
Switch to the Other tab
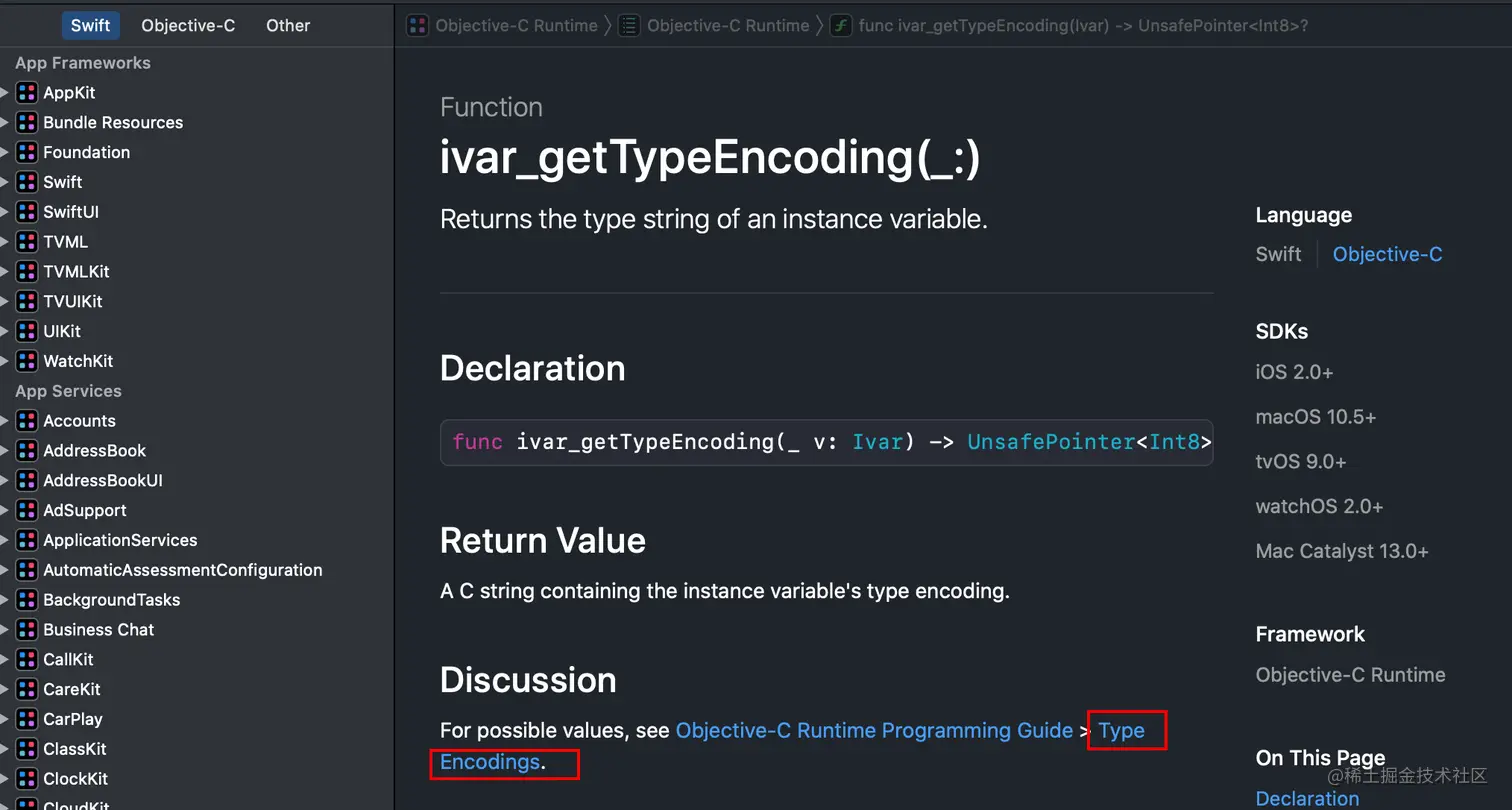(288, 25)
